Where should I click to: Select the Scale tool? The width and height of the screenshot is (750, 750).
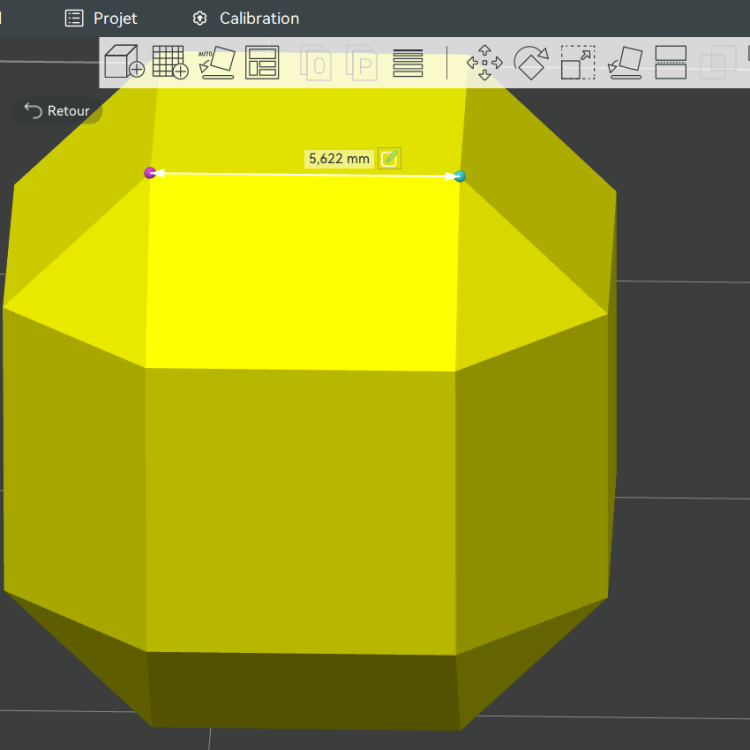(578, 62)
